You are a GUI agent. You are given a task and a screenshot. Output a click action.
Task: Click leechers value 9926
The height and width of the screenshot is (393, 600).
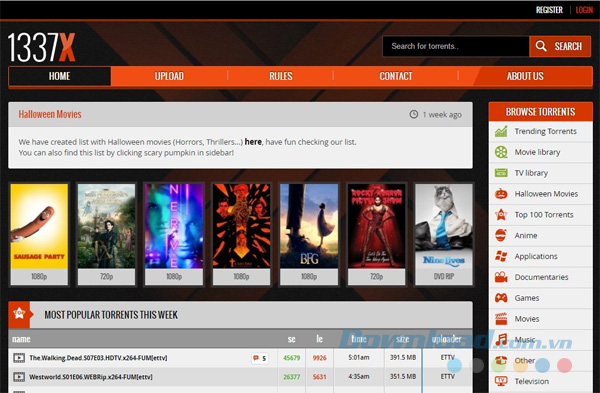pyautogui.click(x=320, y=358)
